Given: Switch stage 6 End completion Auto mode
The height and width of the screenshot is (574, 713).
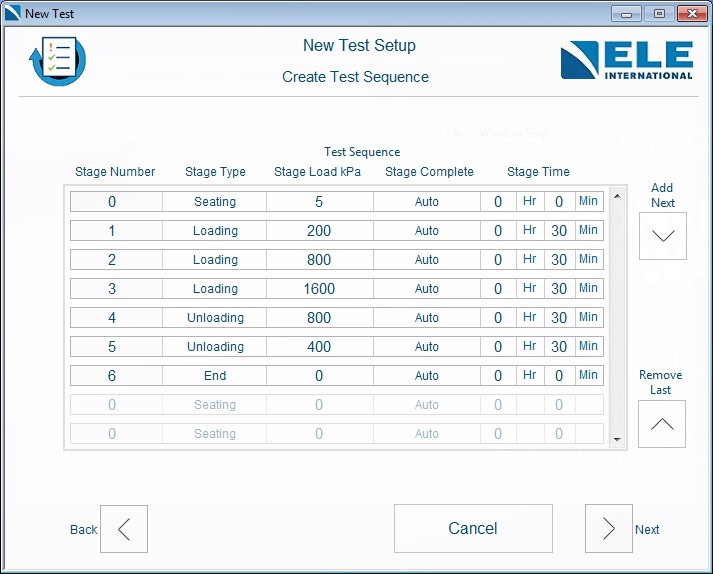Looking at the screenshot, I should click(x=427, y=376).
